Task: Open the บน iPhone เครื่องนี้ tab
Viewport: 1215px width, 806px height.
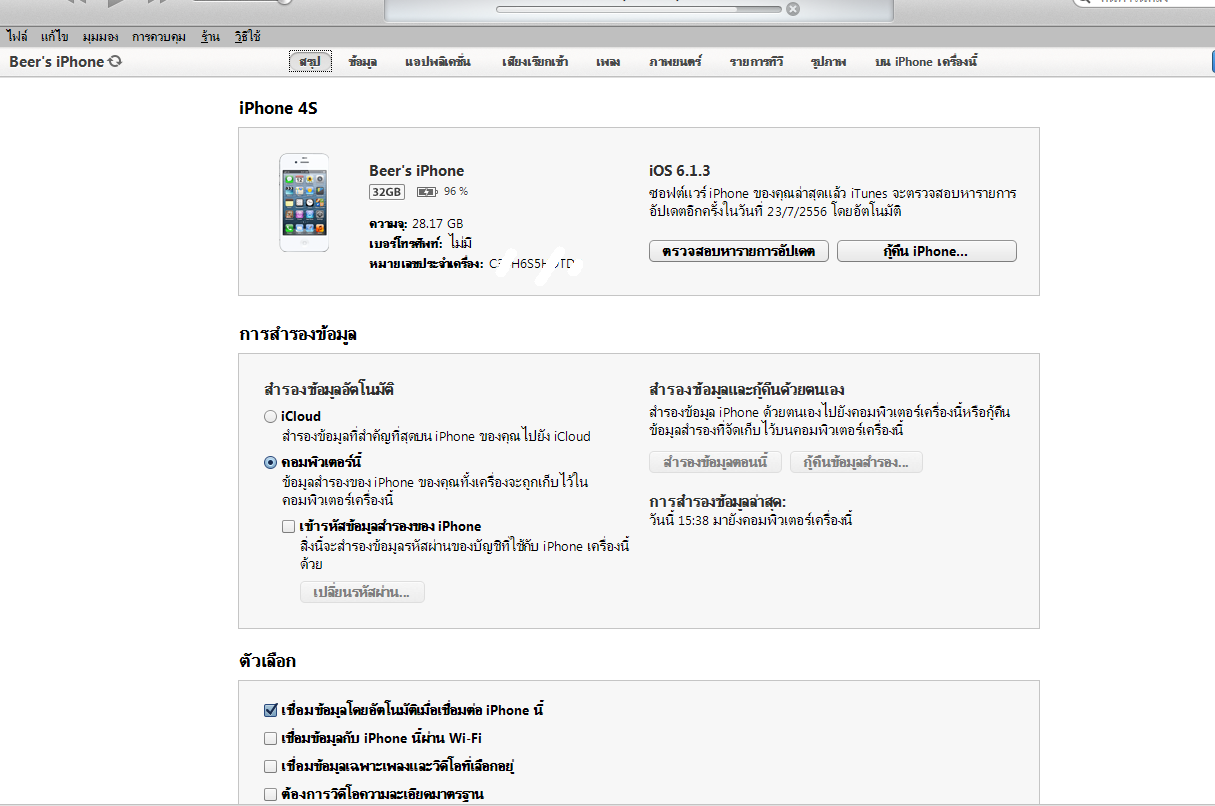Action: pyautogui.click(x=926, y=62)
